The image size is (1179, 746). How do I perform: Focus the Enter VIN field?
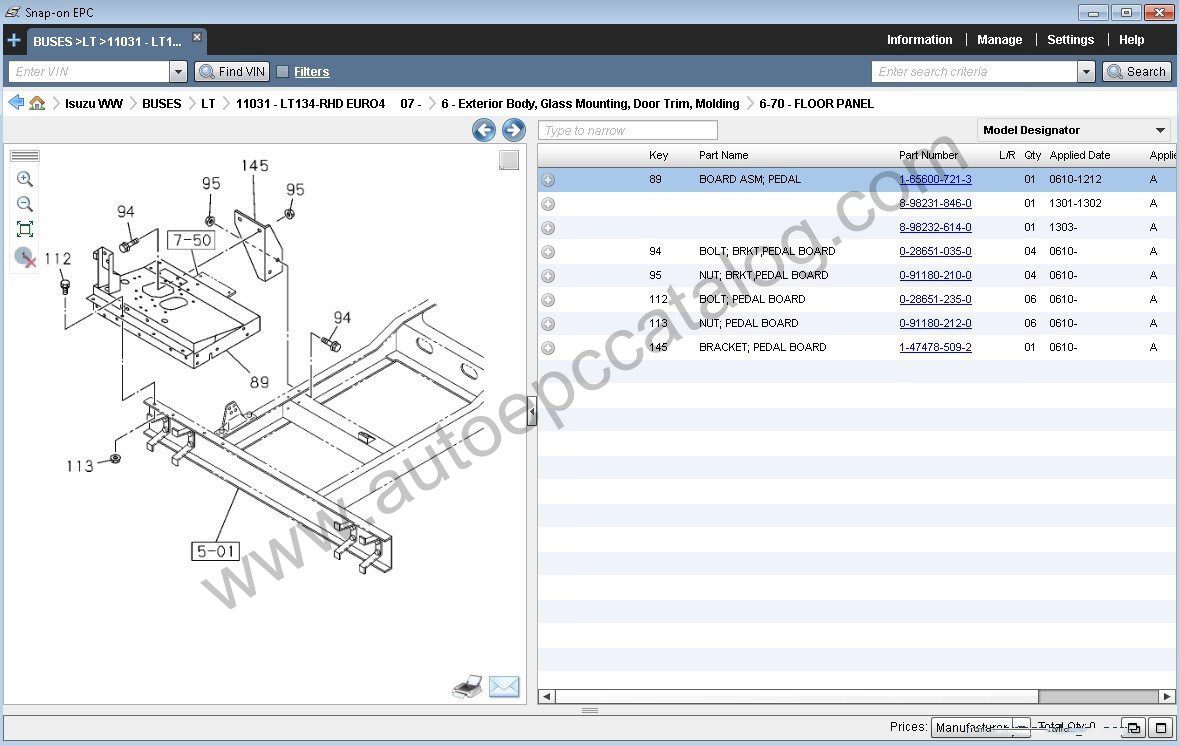(x=89, y=71)
